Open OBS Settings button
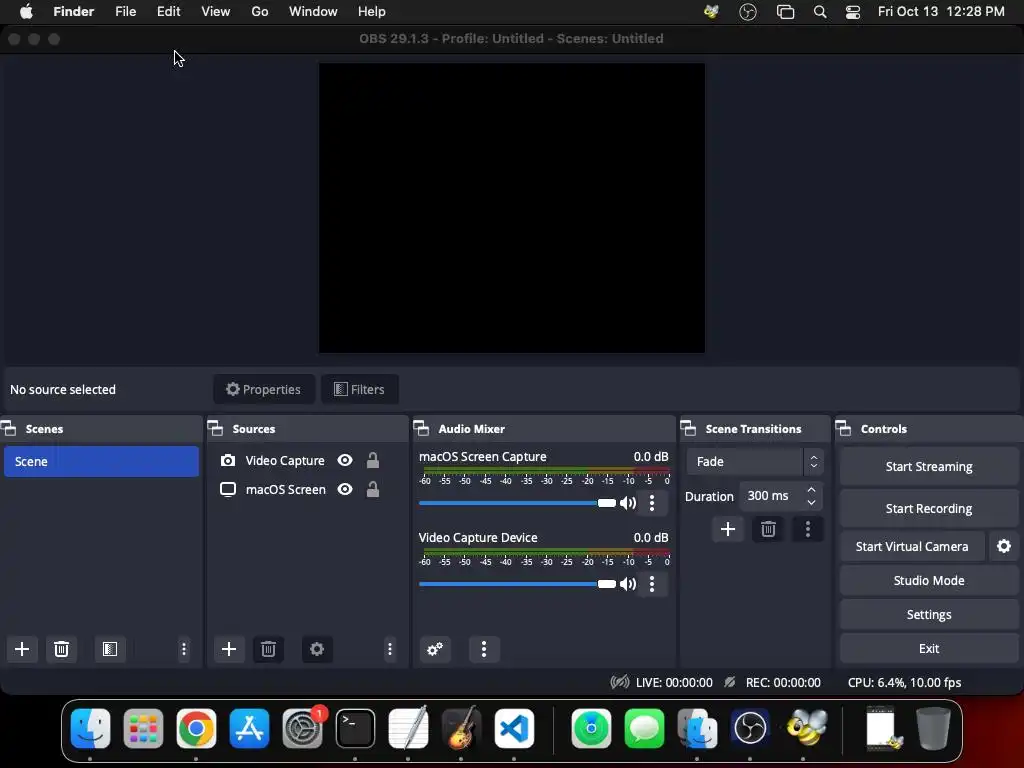The height and width of the screenshot is (768, 1024). (929, 615)
